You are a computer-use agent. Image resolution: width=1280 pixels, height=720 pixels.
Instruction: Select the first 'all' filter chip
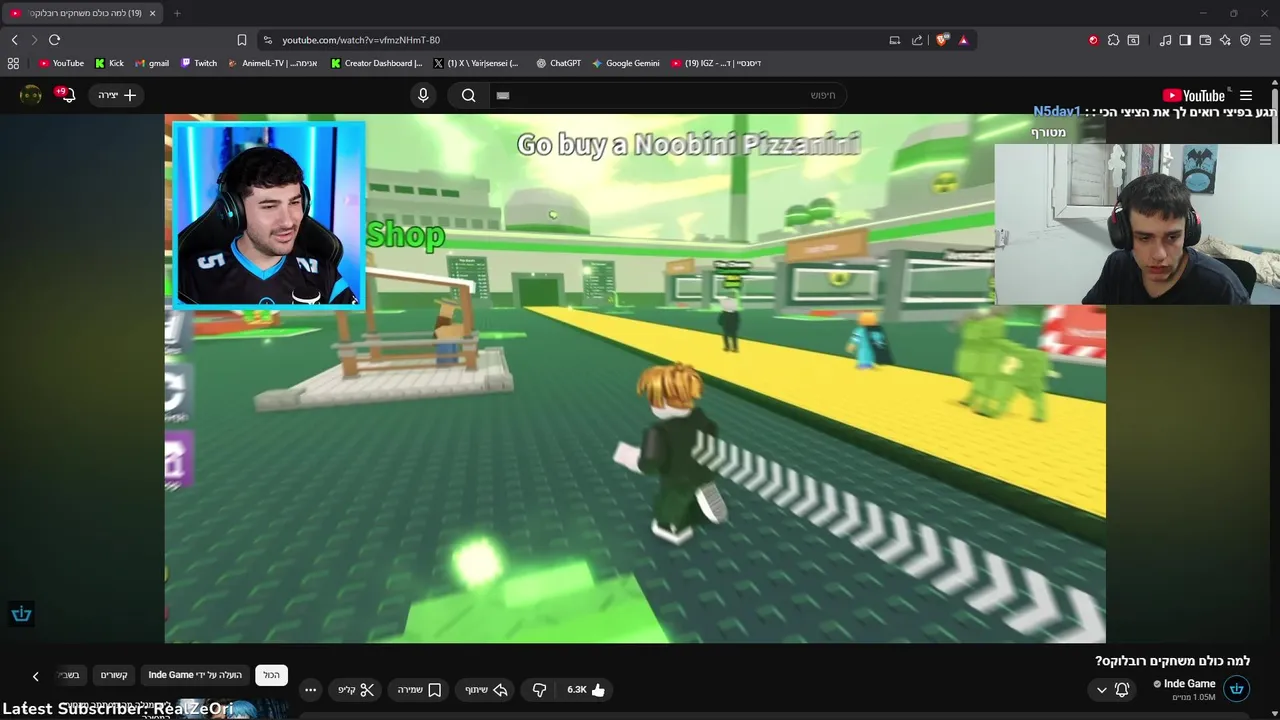pos(272,675)
